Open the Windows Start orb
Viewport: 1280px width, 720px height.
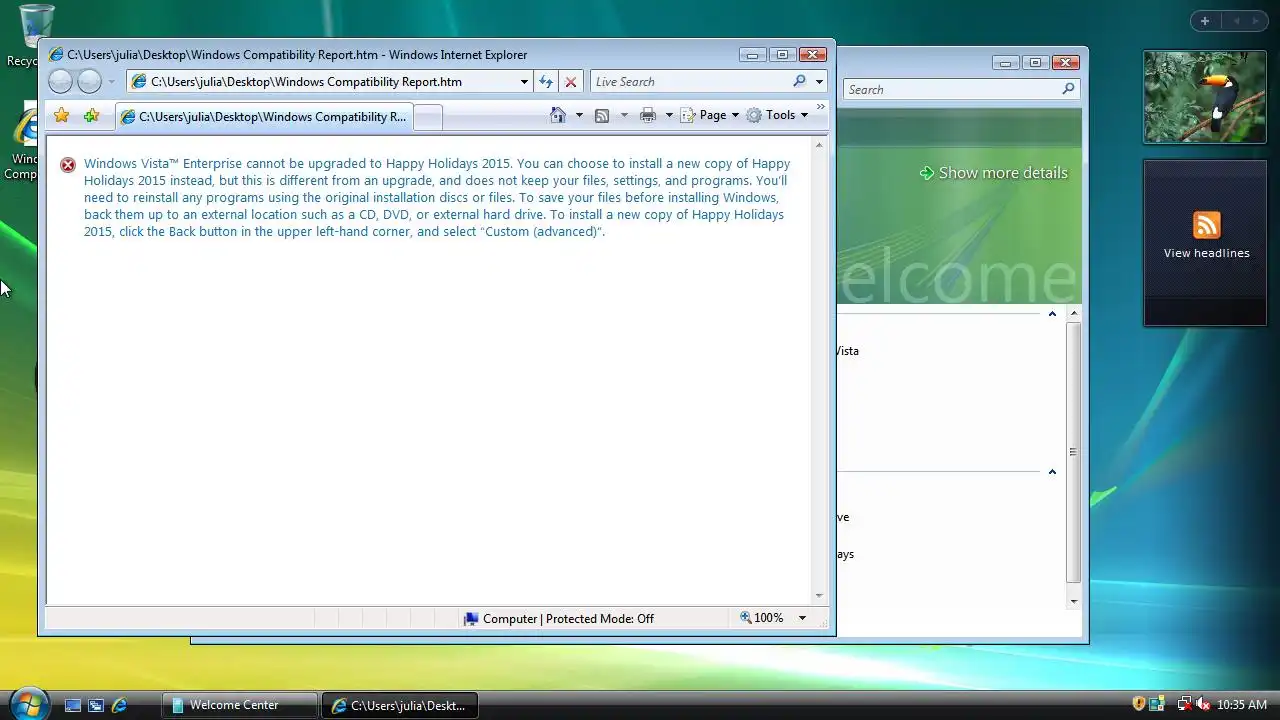click(x=28, y=703)
